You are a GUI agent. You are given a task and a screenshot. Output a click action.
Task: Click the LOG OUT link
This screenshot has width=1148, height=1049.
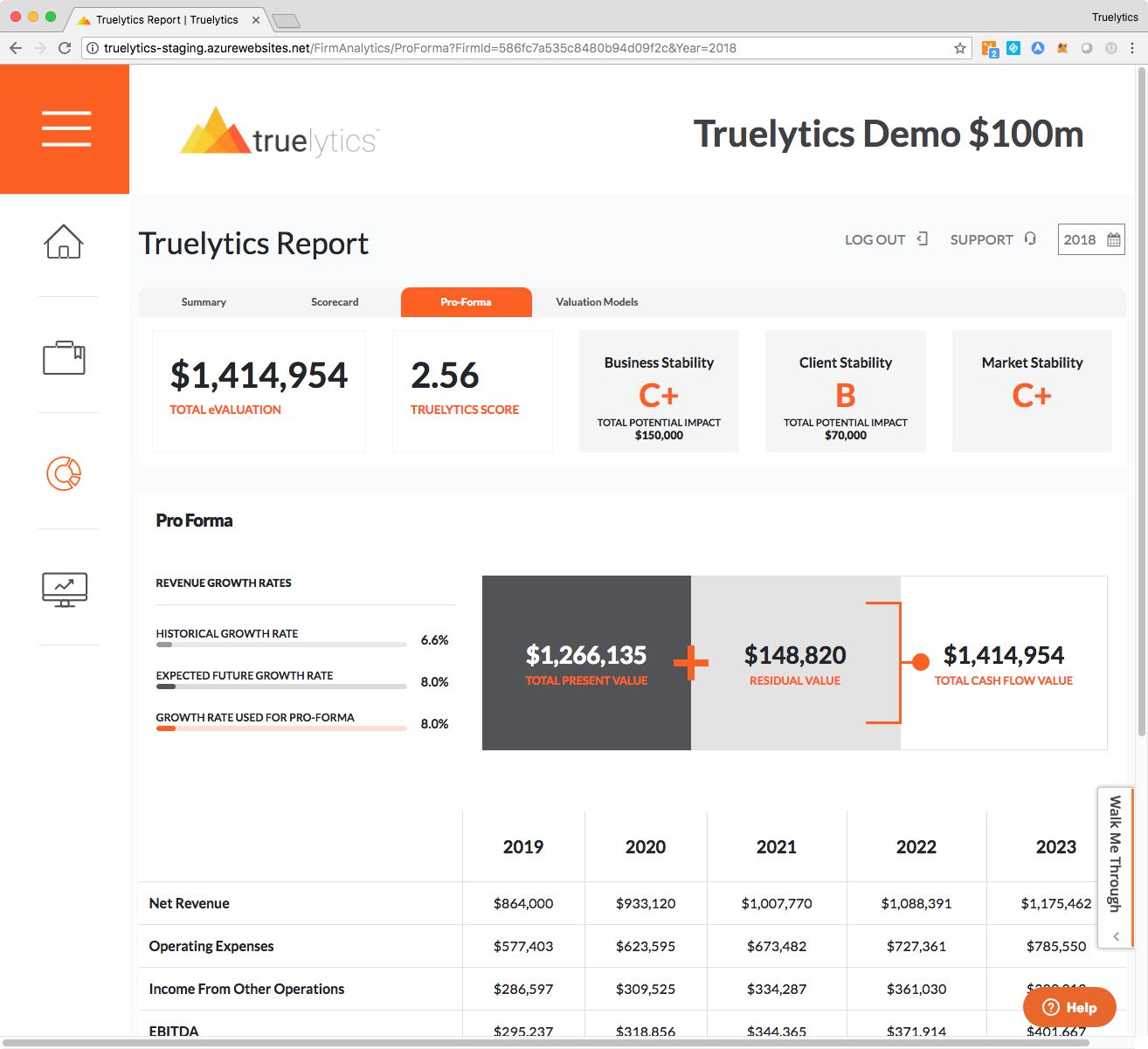875,239
